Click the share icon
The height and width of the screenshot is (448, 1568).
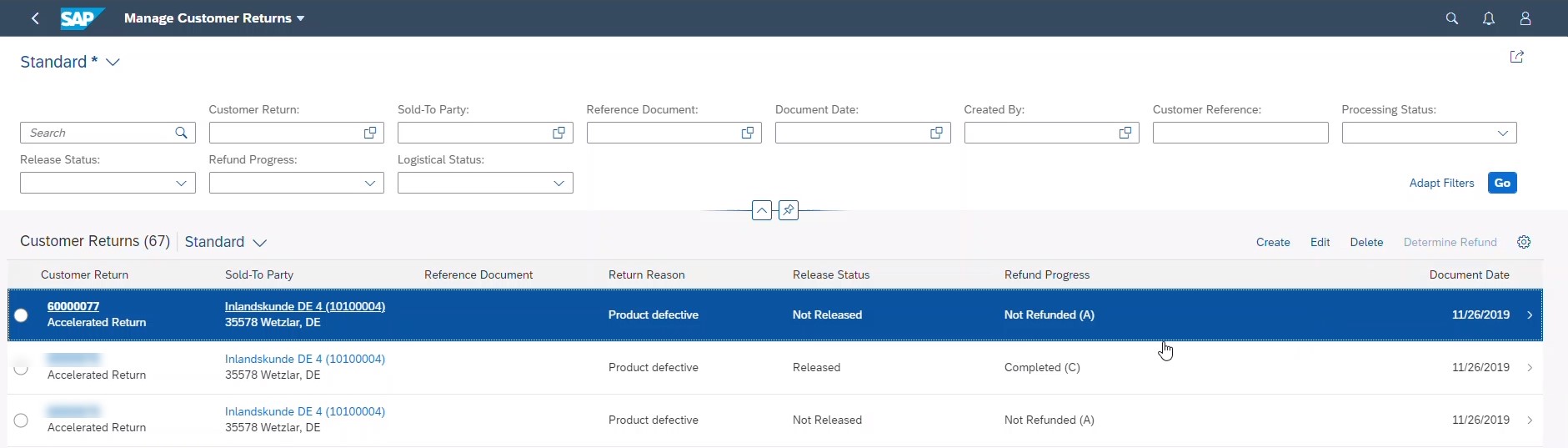[1516, 57]
